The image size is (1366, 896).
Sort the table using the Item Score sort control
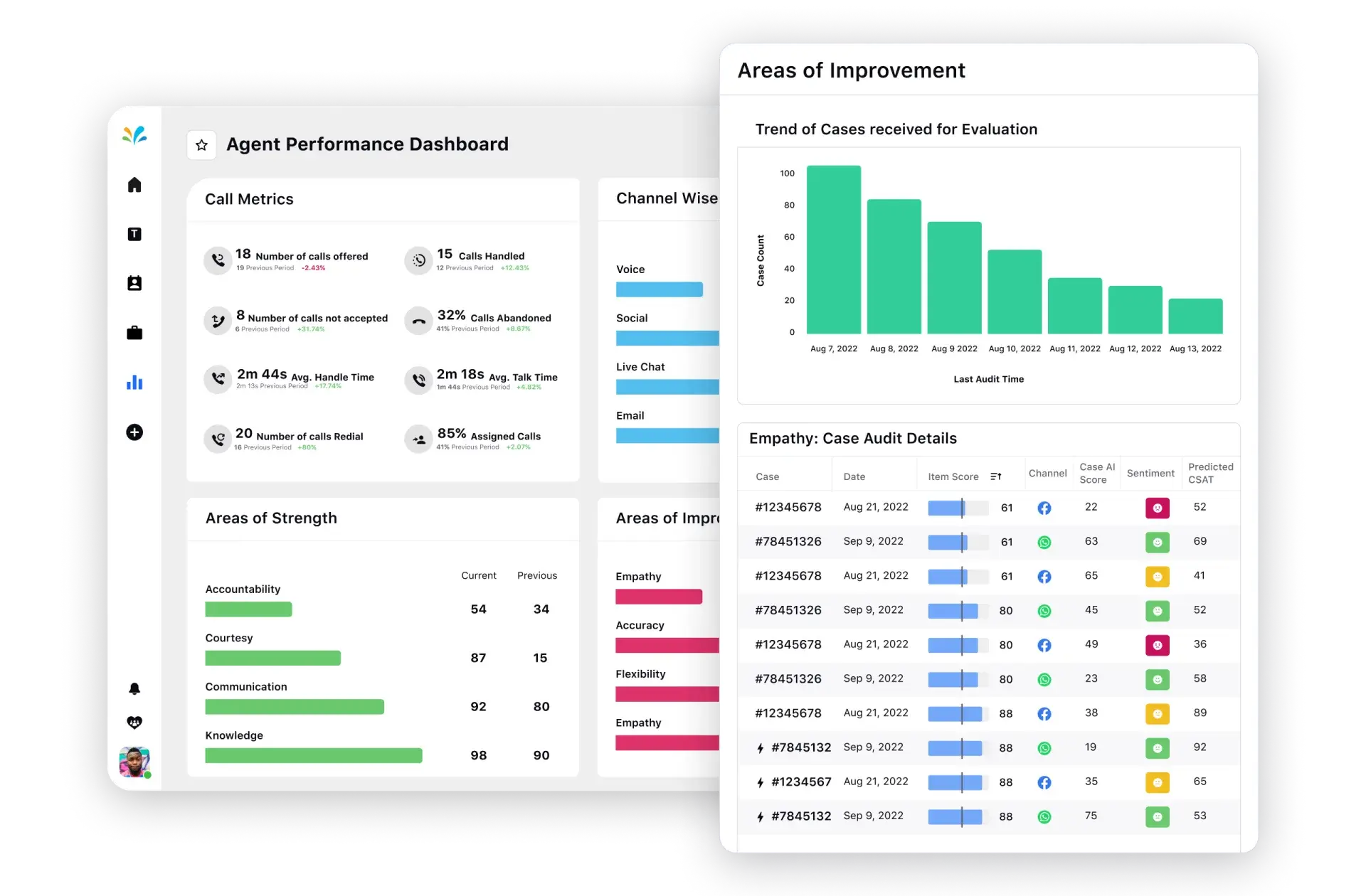995,476
